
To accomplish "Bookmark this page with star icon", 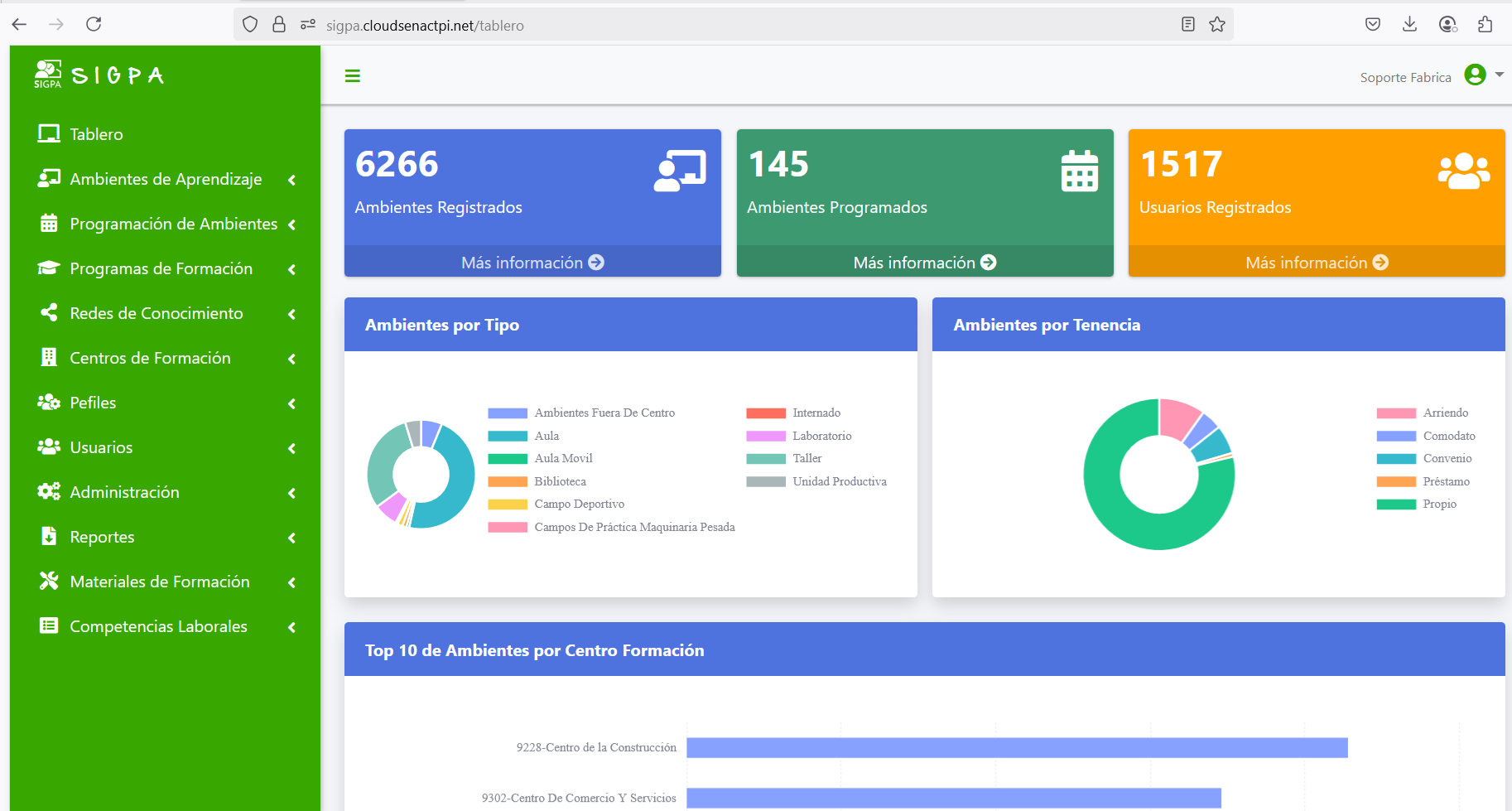I will (1216, 25).
